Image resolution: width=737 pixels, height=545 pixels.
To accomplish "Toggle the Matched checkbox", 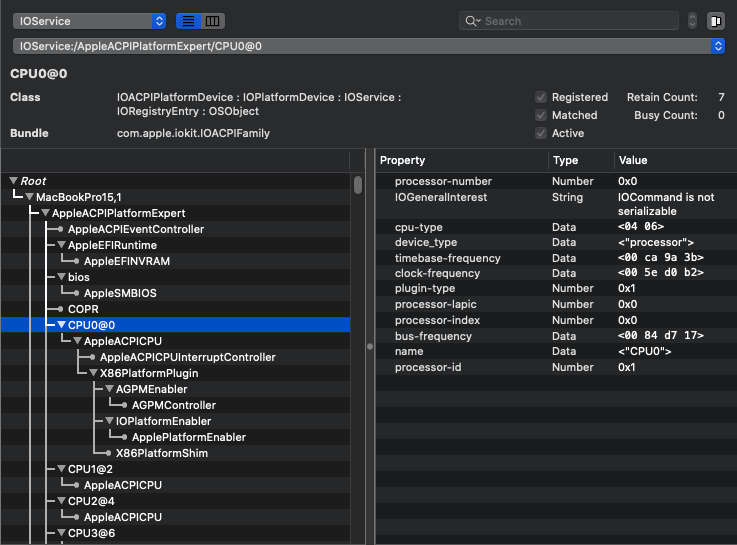I will pyautogui.click(x=541, y=115).
